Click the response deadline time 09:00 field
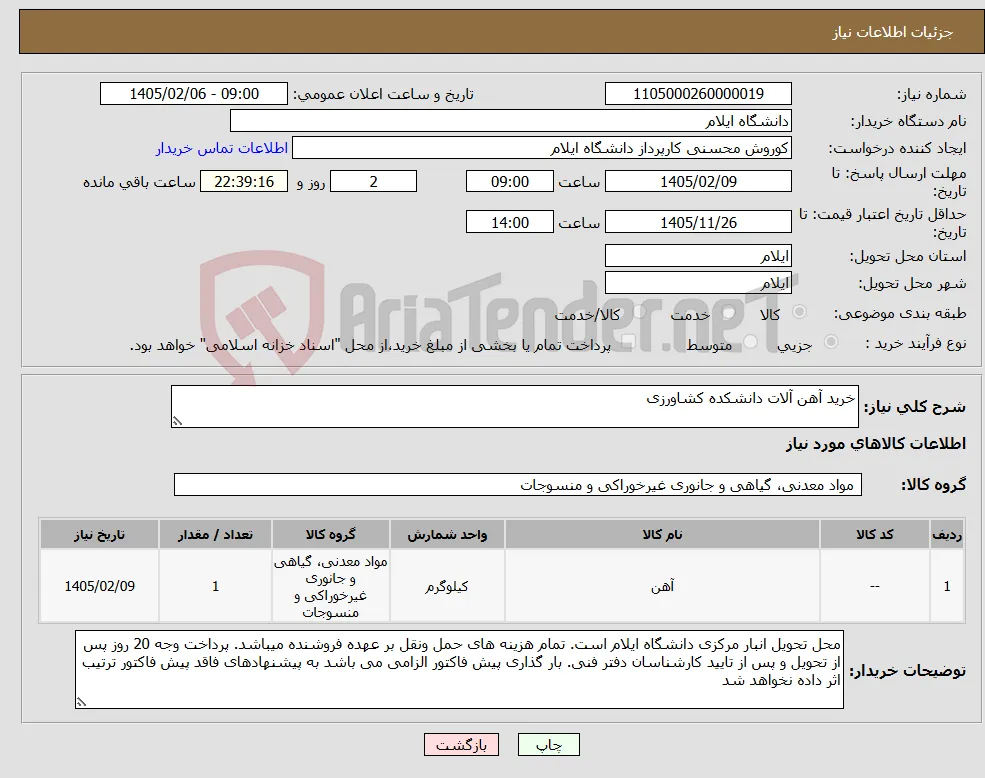The height and width of the screenshot is (778, 985). click(x=509, y=182)
